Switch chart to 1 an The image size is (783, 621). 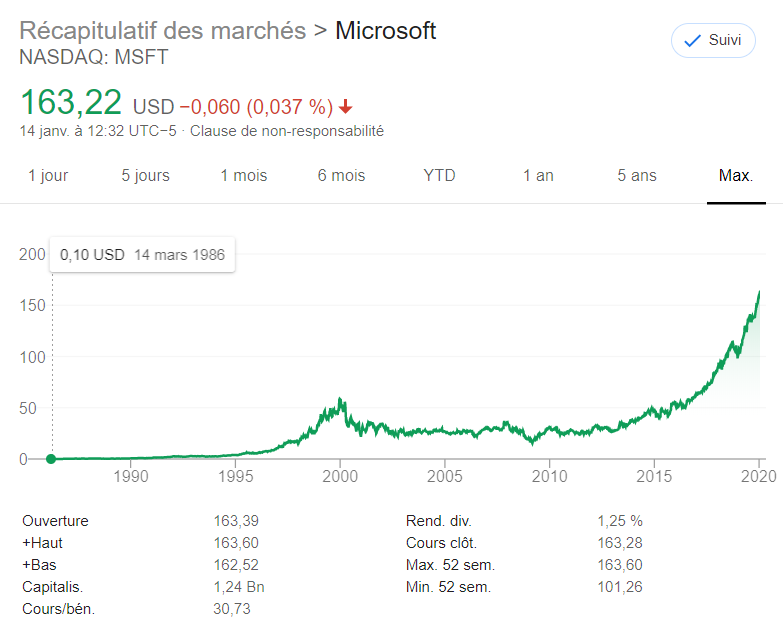pos(538,176)
